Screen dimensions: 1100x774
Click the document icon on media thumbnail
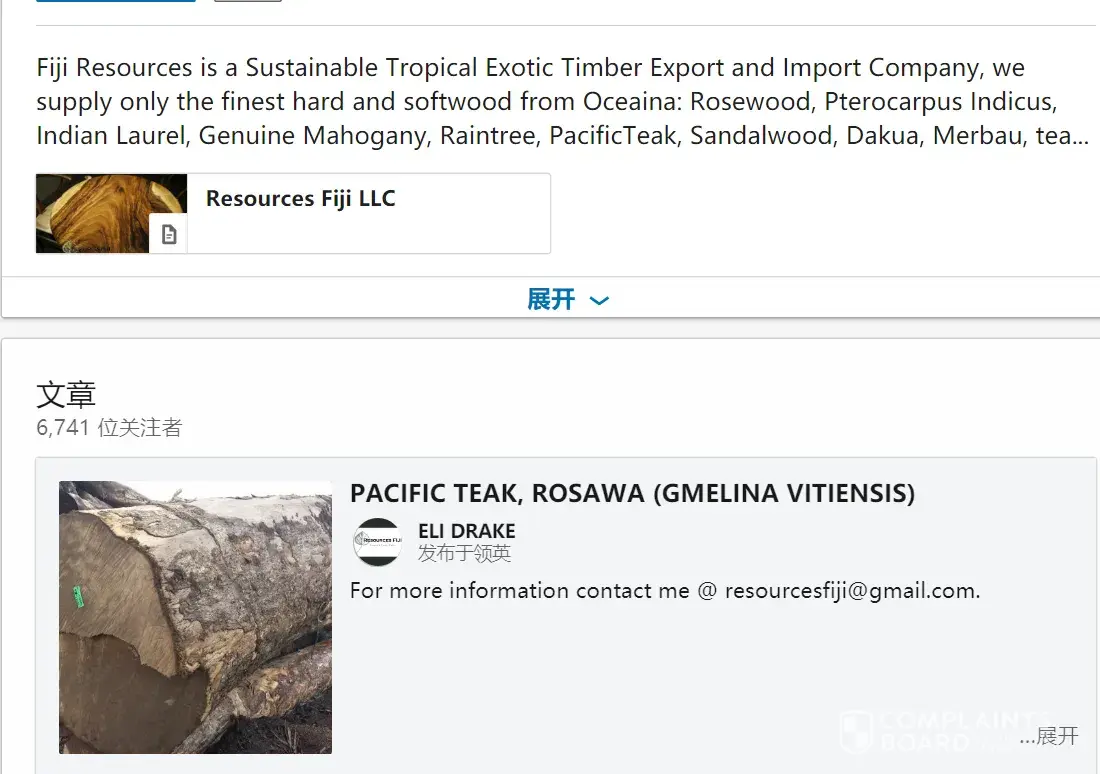pyautogui.click(x=168, y=234)
